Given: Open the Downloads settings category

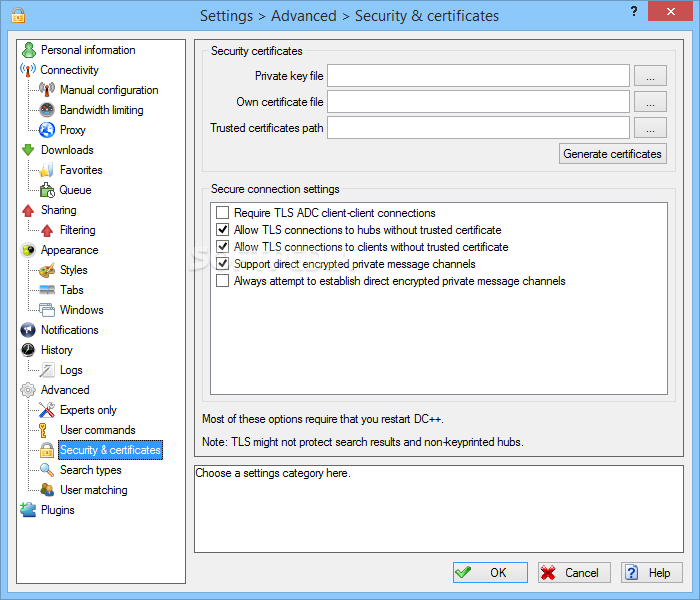Looking at the screenshot, I should (x=67, y=150).
